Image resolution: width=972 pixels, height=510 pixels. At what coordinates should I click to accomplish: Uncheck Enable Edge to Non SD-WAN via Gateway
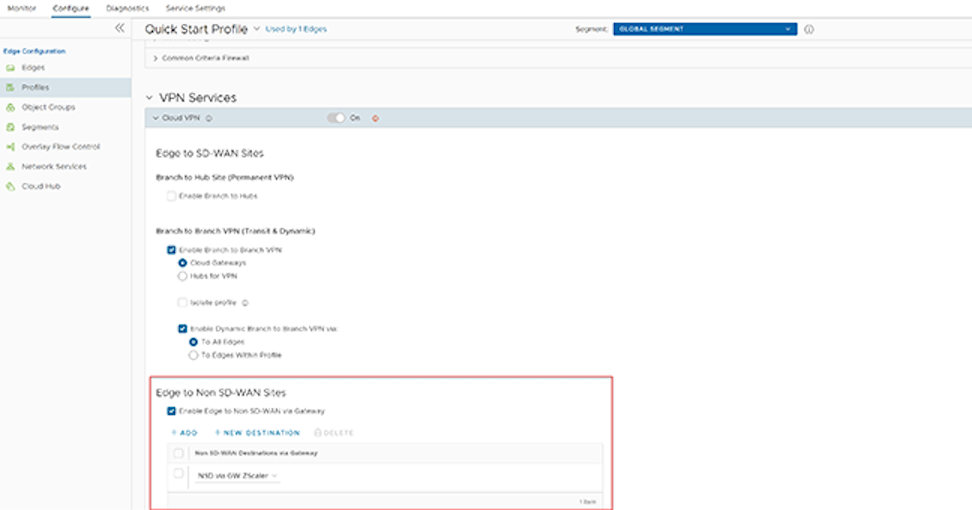[171, 411]
